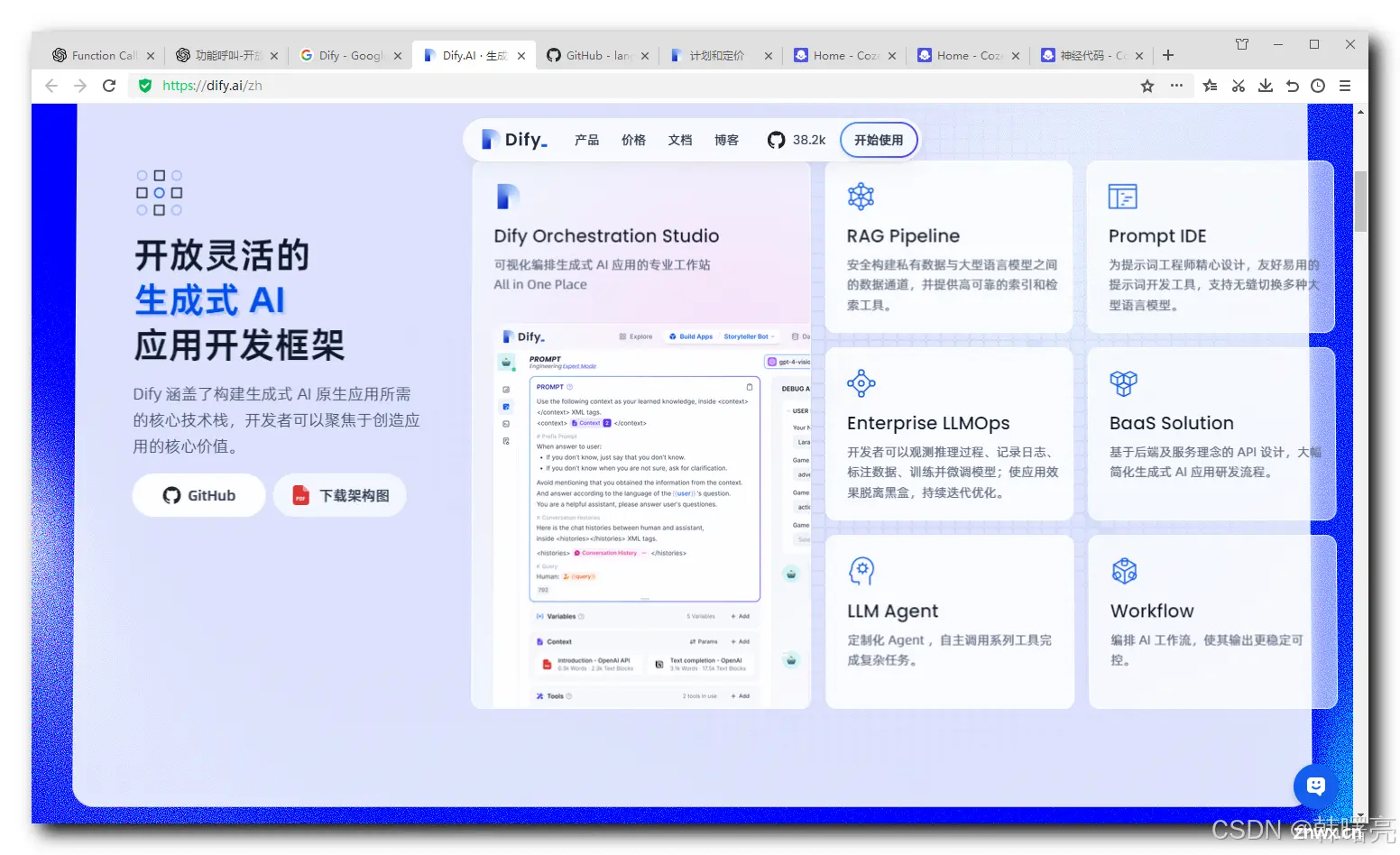Click the BaaS Solution card title
Viewport: 1400px width, 855px height.
1172,423
